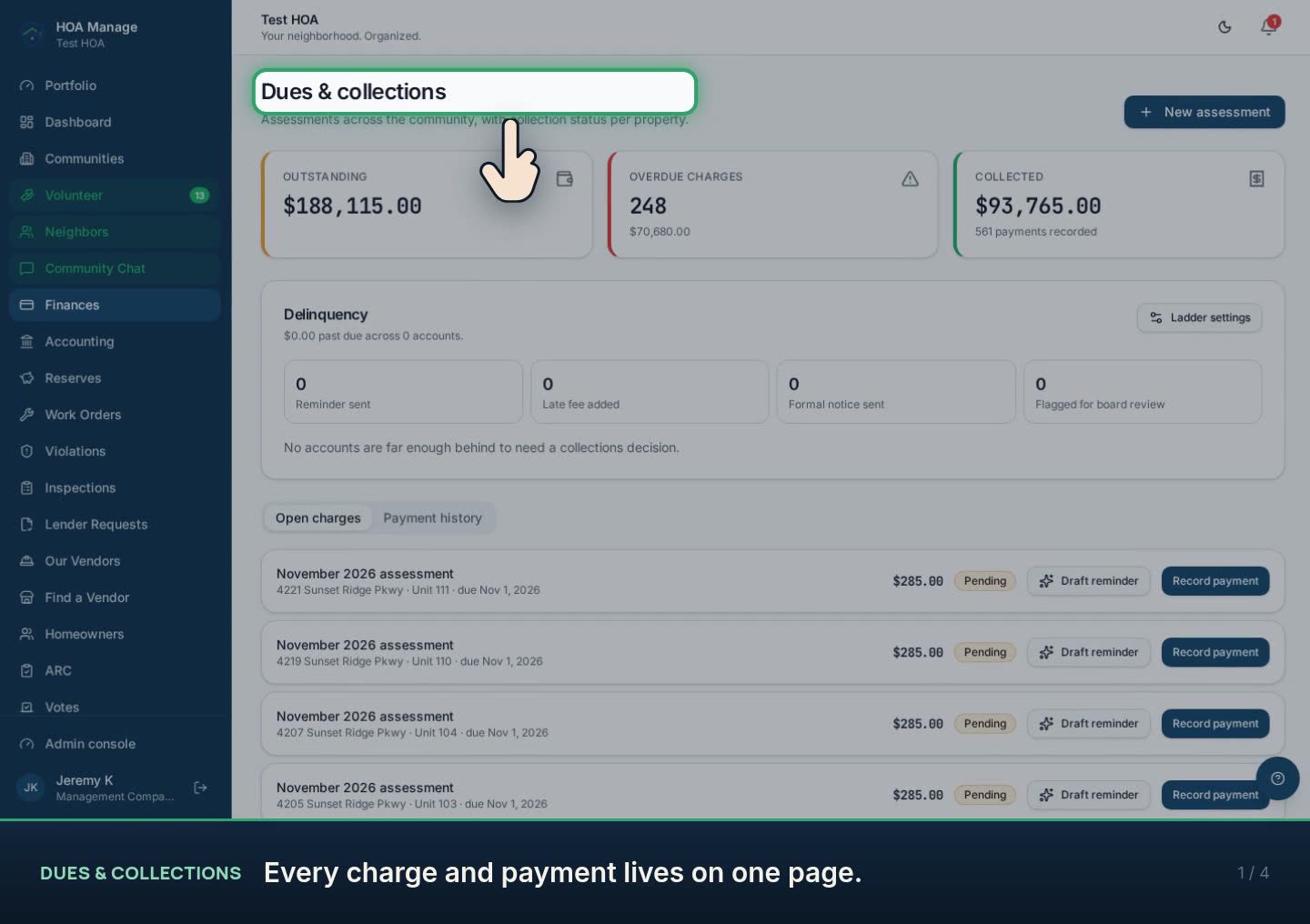
Task: Click wallet icon on Outstanding card
Action: 564,178
